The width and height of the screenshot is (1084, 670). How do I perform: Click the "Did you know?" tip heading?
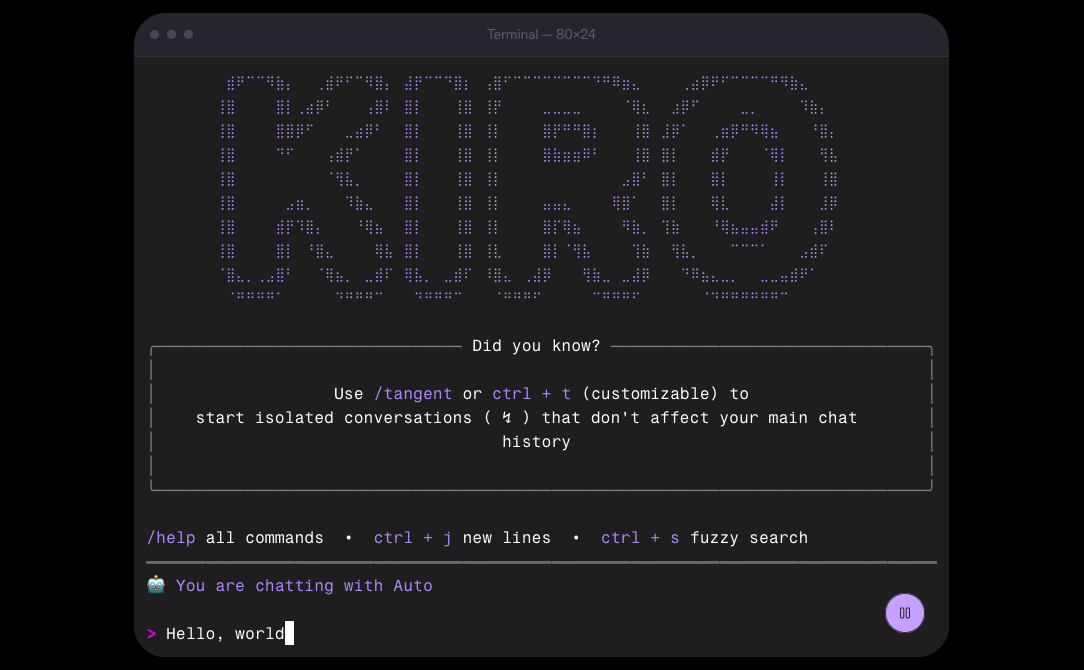pos(536,346)
